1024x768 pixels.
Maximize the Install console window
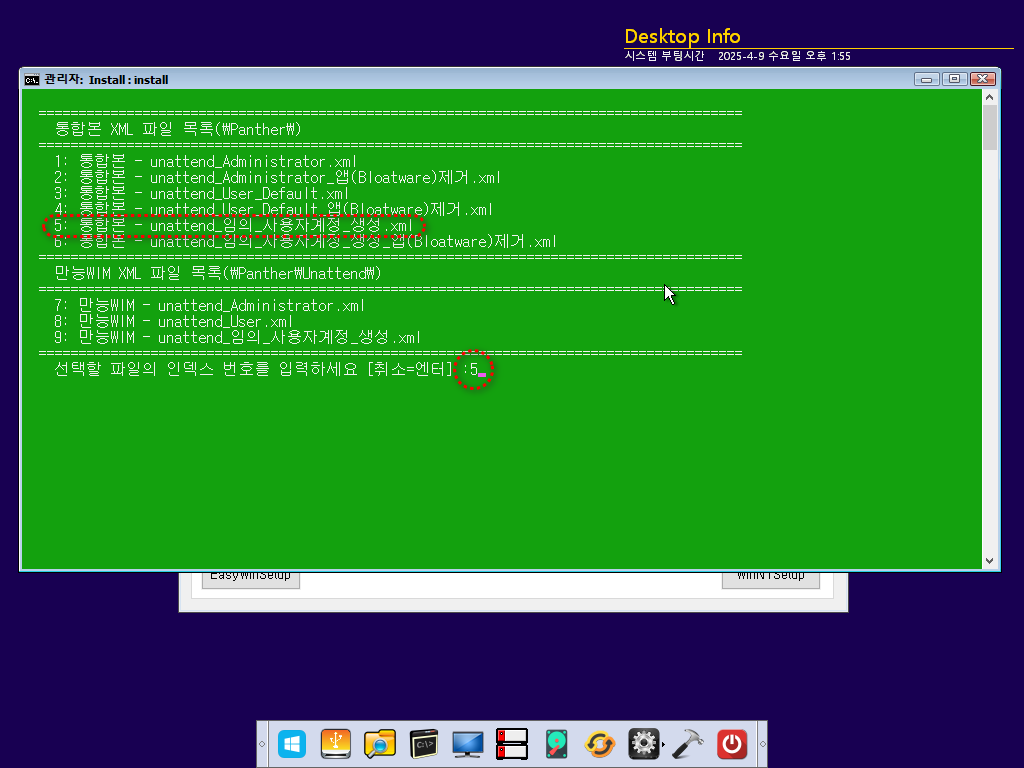tap(954, 79)
